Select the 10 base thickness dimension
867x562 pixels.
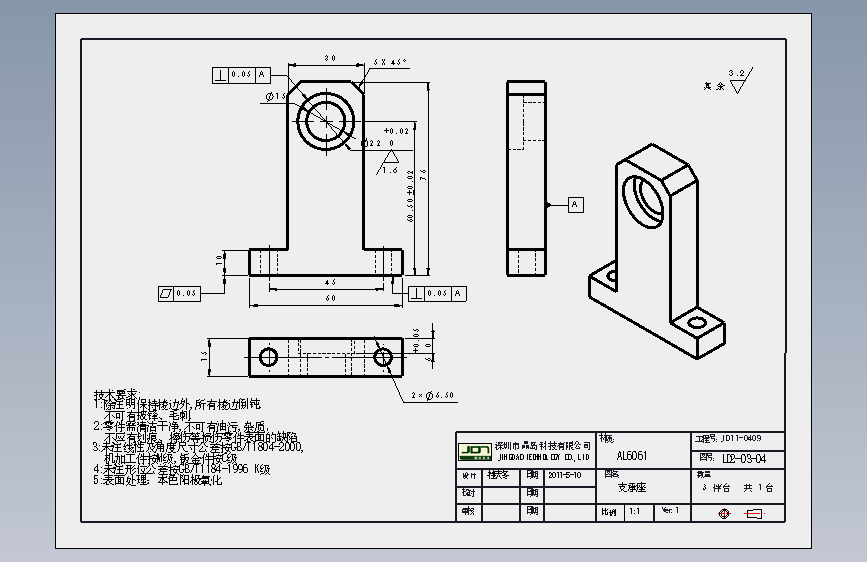[x=220, y=259]
